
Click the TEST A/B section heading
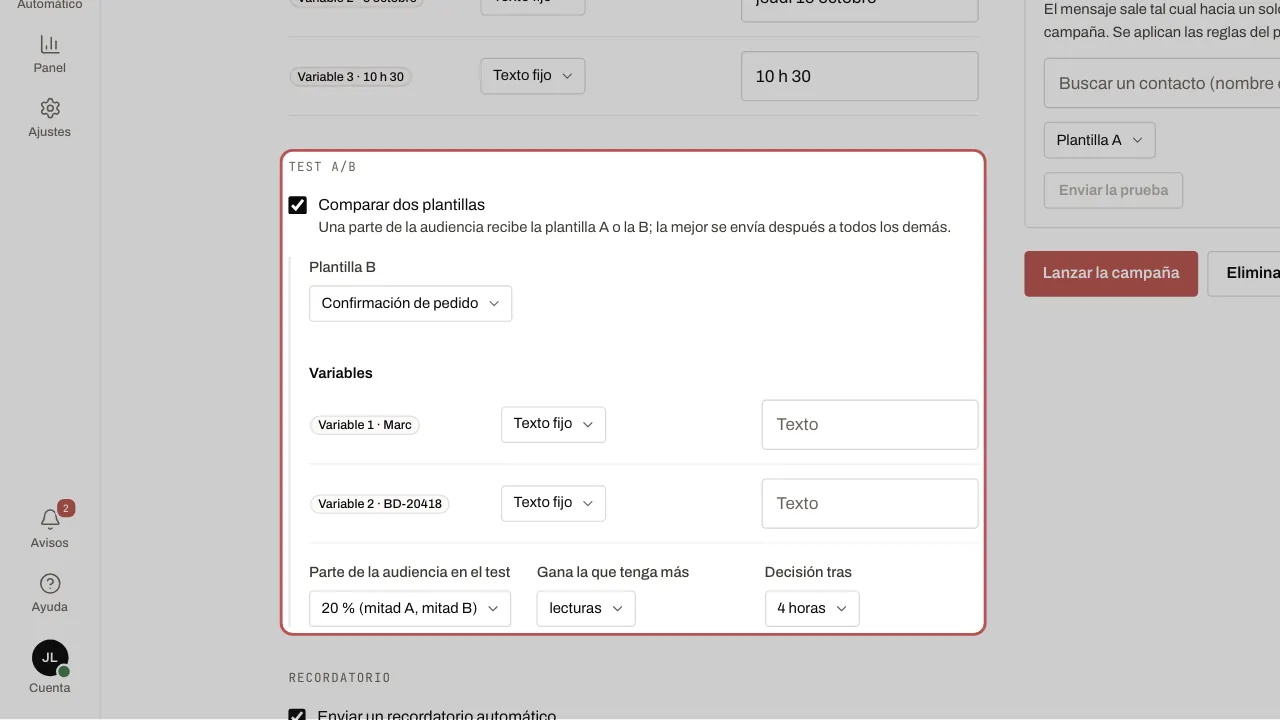[x=322, y=167]
